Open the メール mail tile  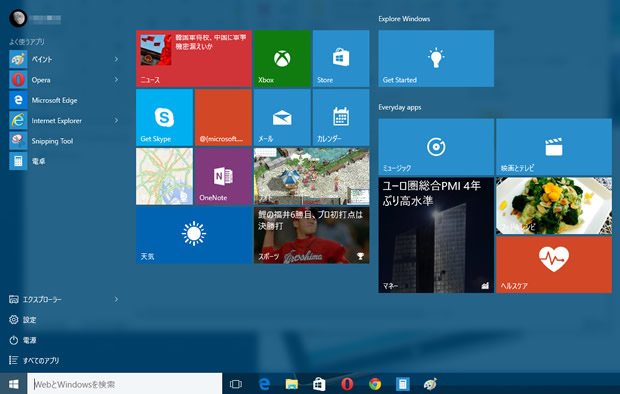[x=282, y=117]
